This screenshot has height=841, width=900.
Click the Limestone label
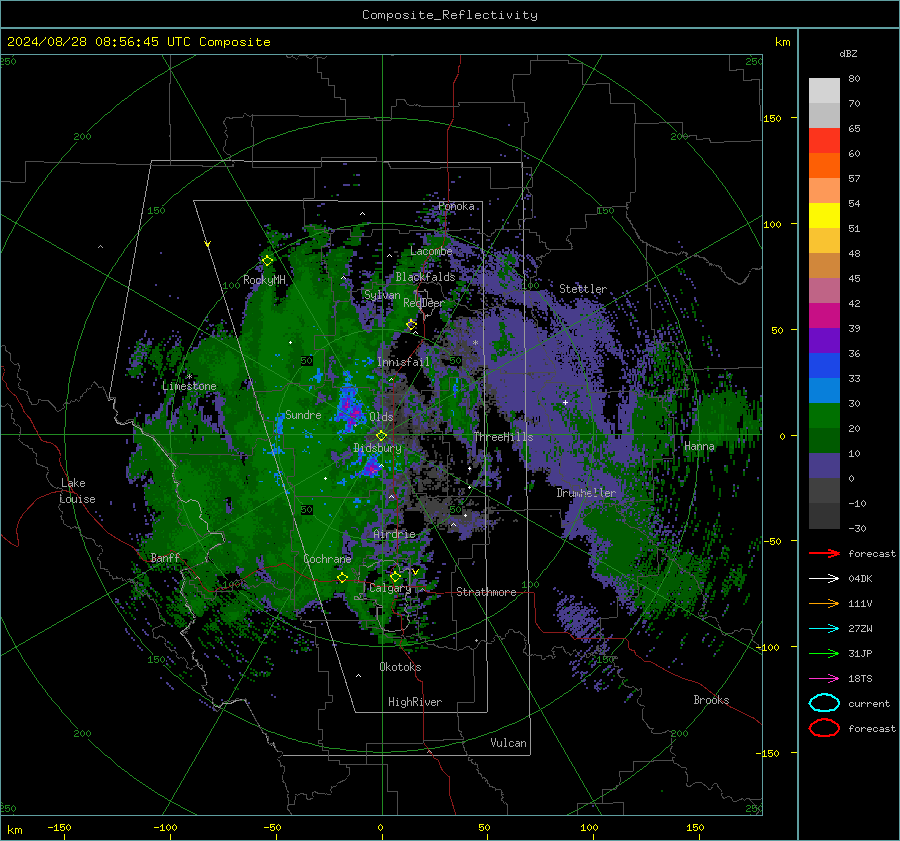point(189,386)
